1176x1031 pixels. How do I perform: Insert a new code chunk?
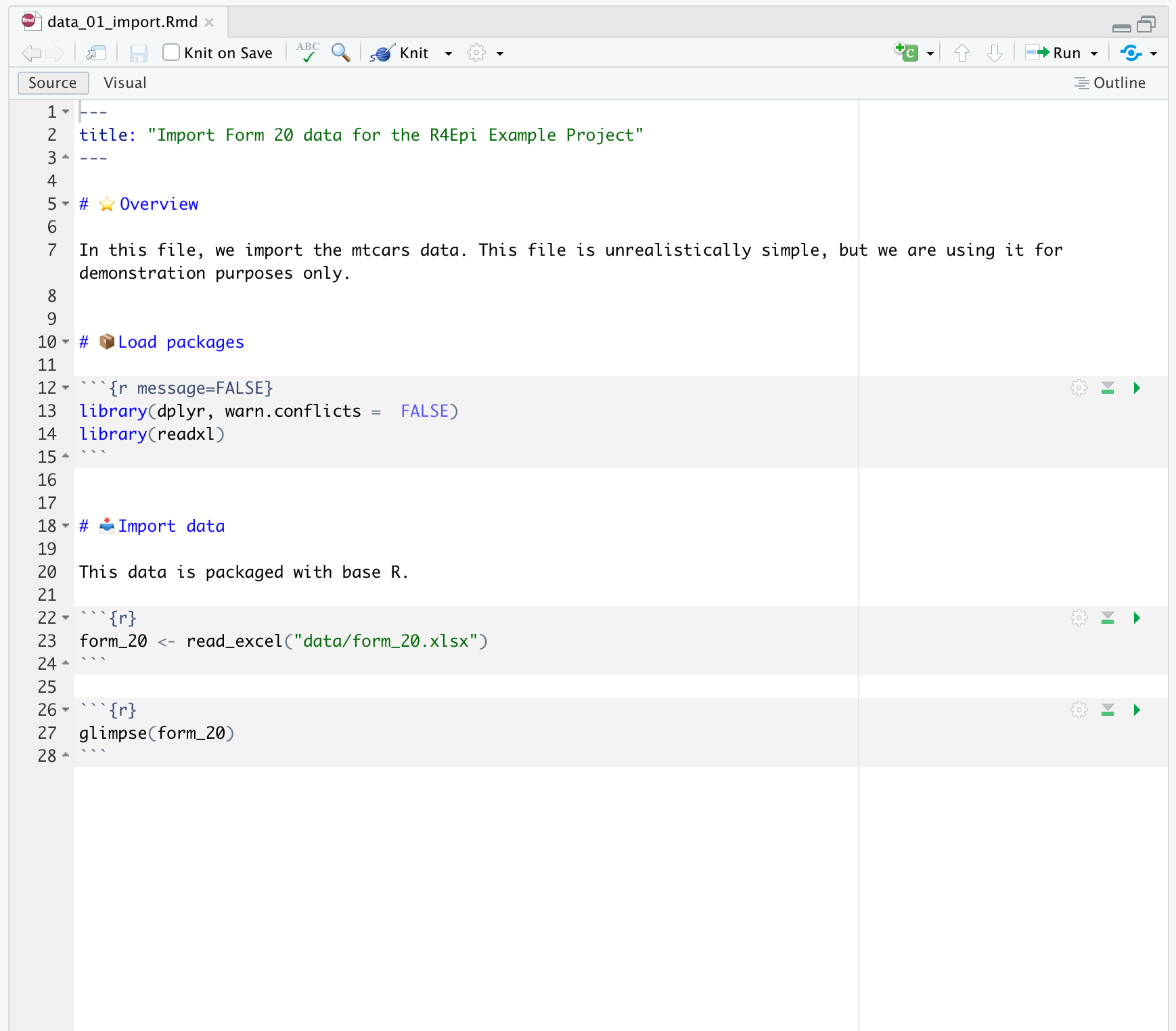click(906, 52)
